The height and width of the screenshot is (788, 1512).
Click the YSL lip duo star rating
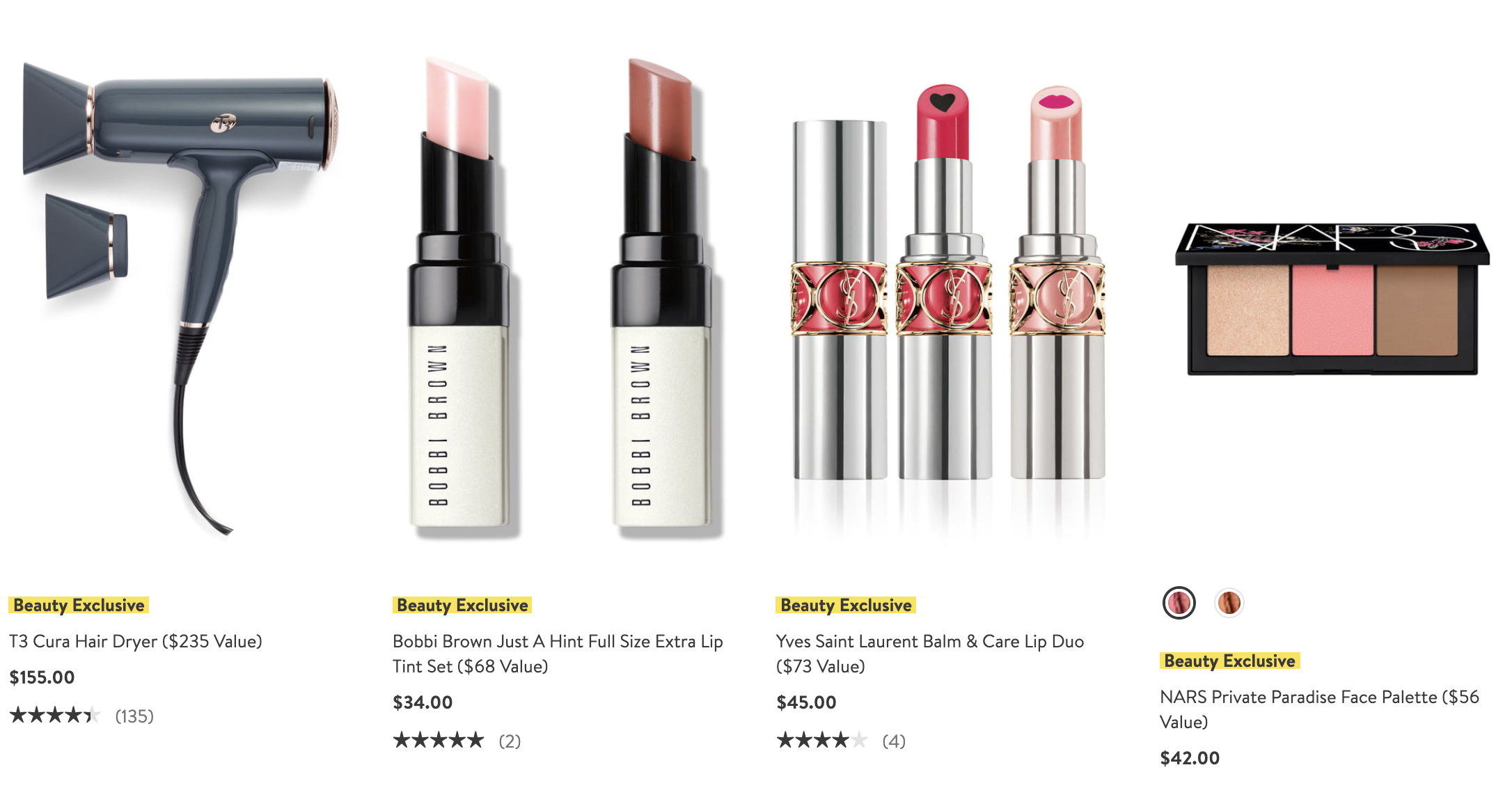[822, 740]
